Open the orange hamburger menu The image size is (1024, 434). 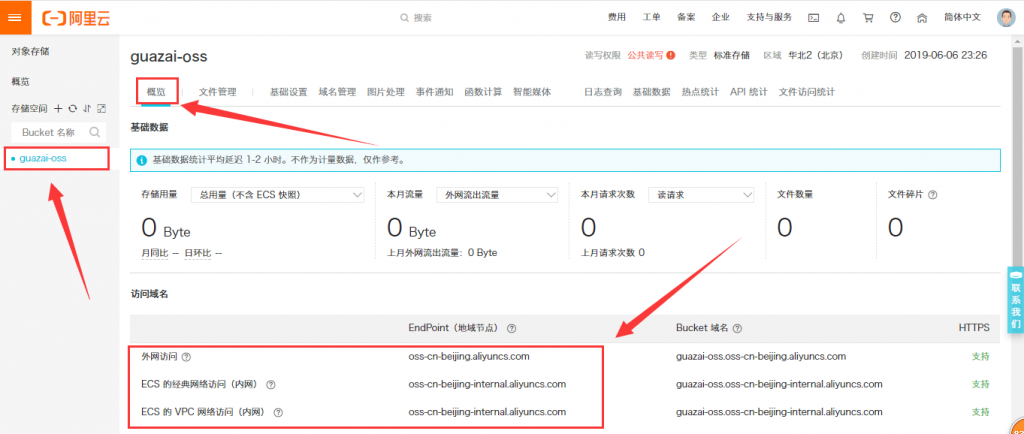point(16,17)
